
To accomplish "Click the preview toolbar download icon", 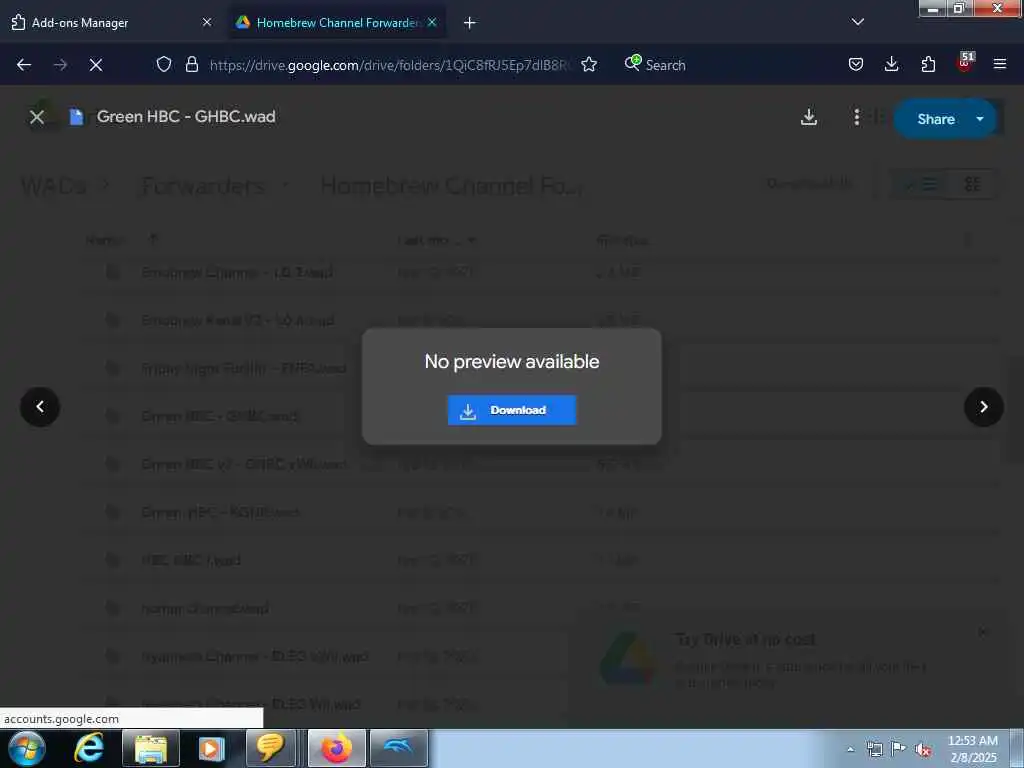I will (x=808, y=117).
